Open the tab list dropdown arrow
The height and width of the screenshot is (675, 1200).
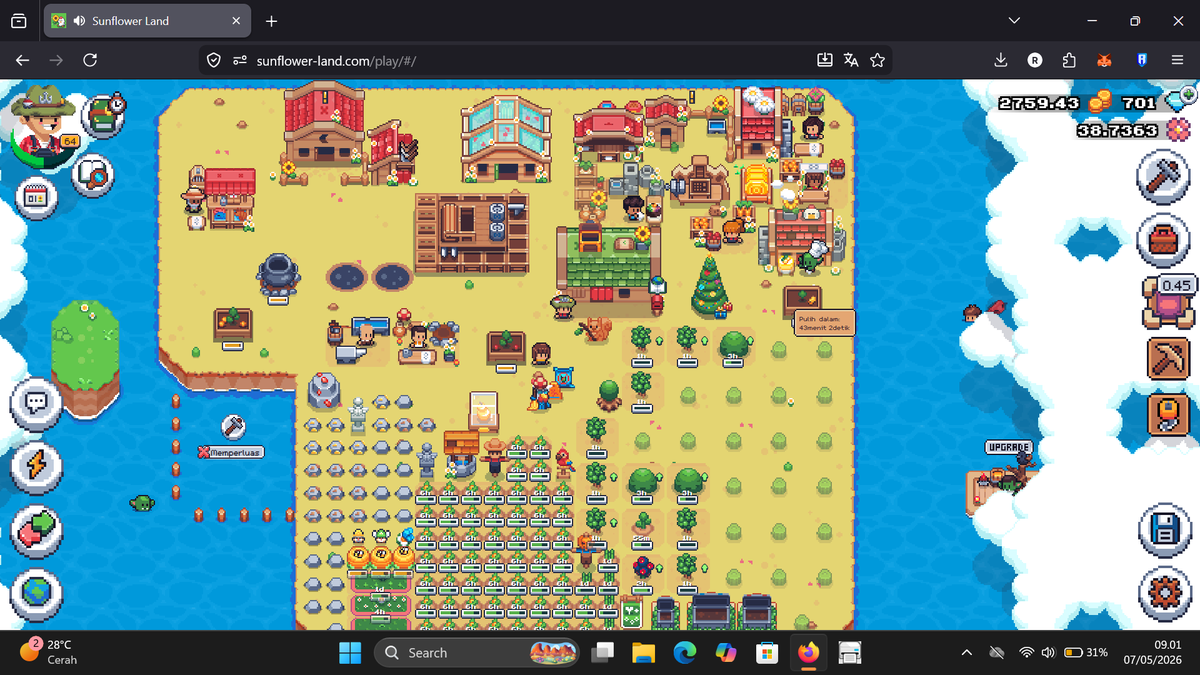point(1014,21)
